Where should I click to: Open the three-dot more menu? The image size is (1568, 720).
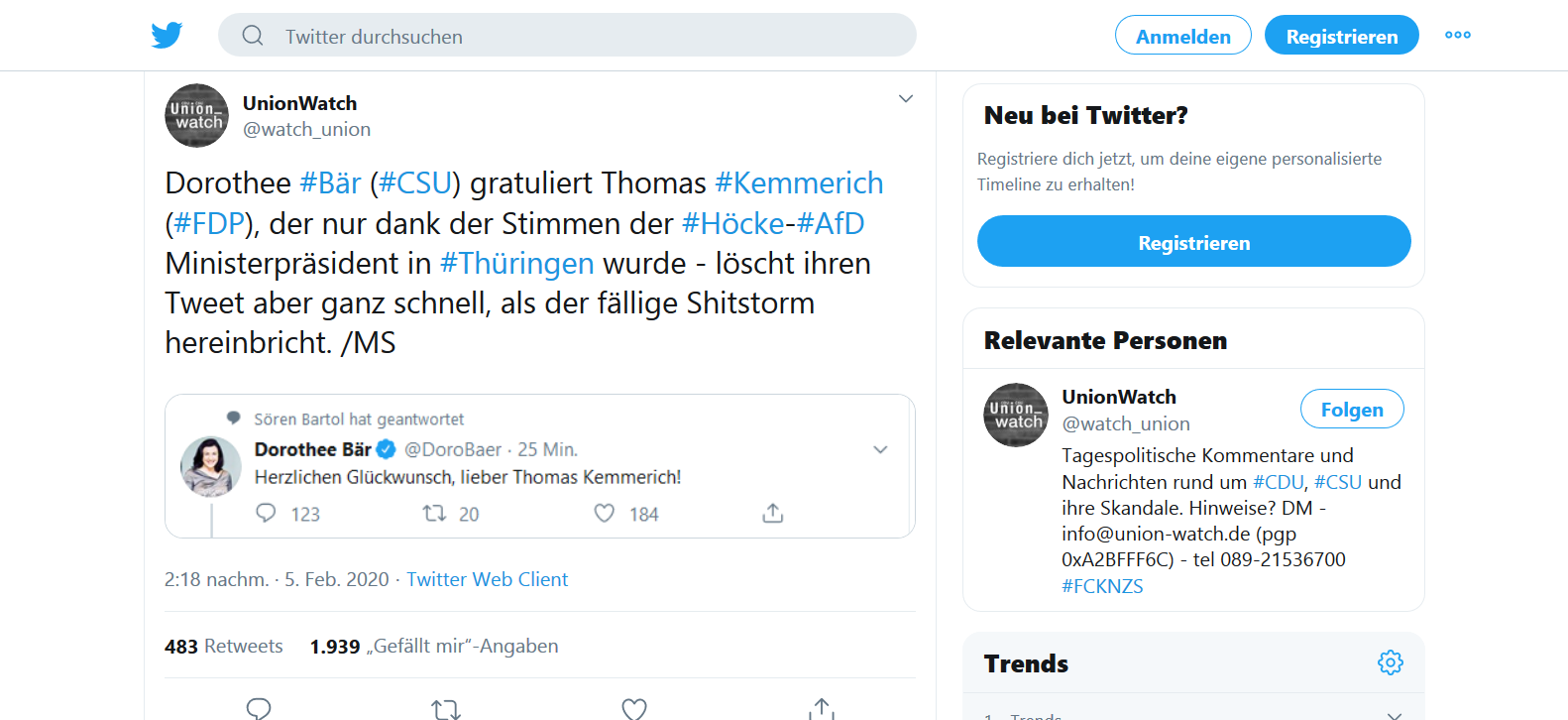click(x=1457, y=36)
